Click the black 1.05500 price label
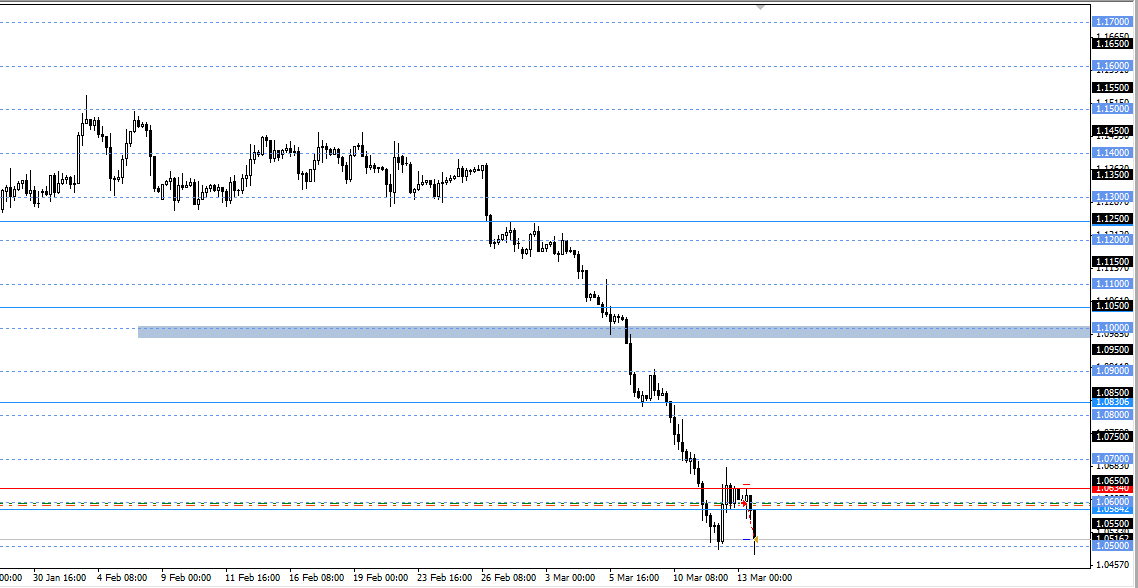 click(x=1113, y=523)
